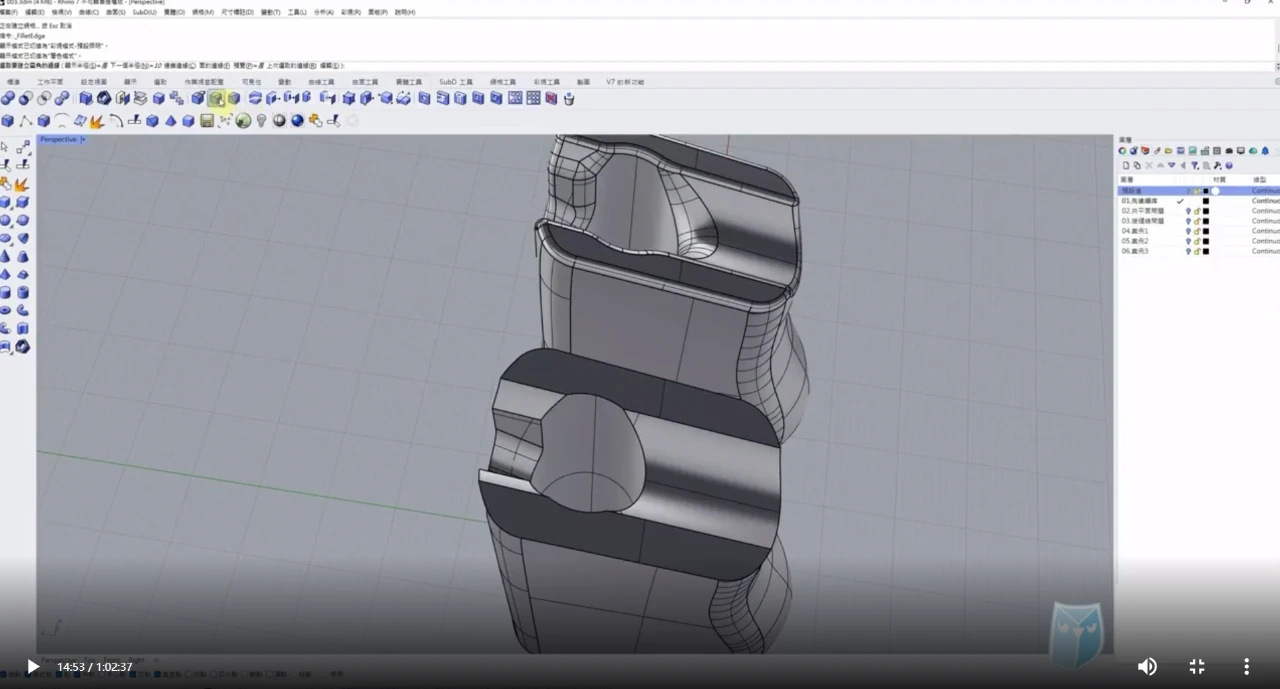Click the floppy disk save icon
Image resolution: width=1280 pixels, height=689 pixels.
(207, 121)
